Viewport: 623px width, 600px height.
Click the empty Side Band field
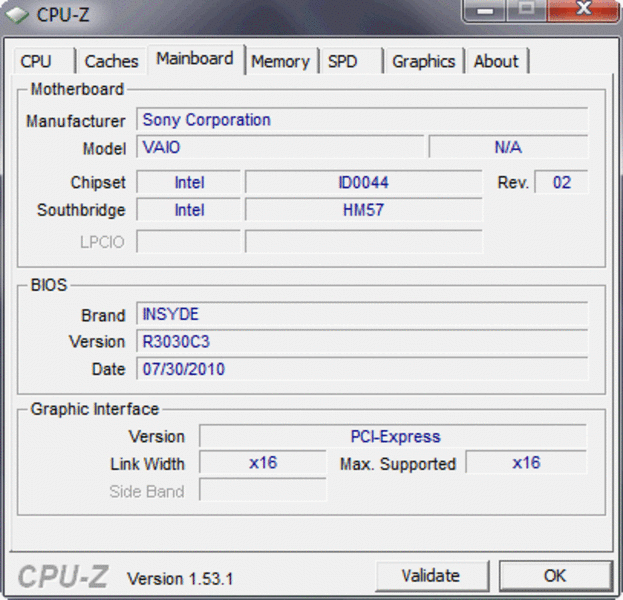(x=263, y=490)
